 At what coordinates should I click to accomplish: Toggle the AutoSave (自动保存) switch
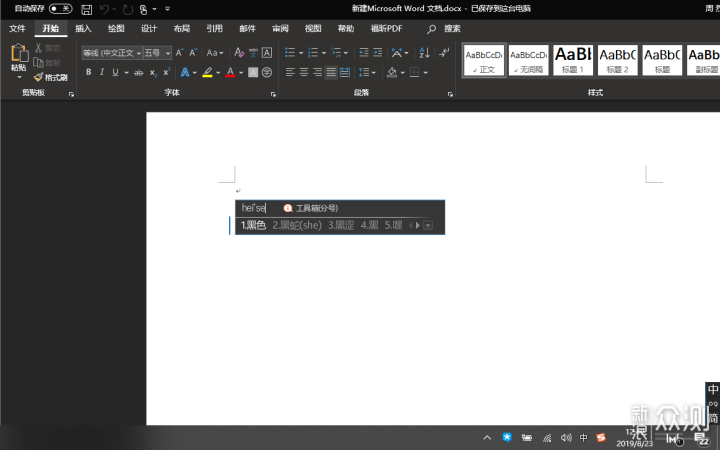click(x=61, y=8)
